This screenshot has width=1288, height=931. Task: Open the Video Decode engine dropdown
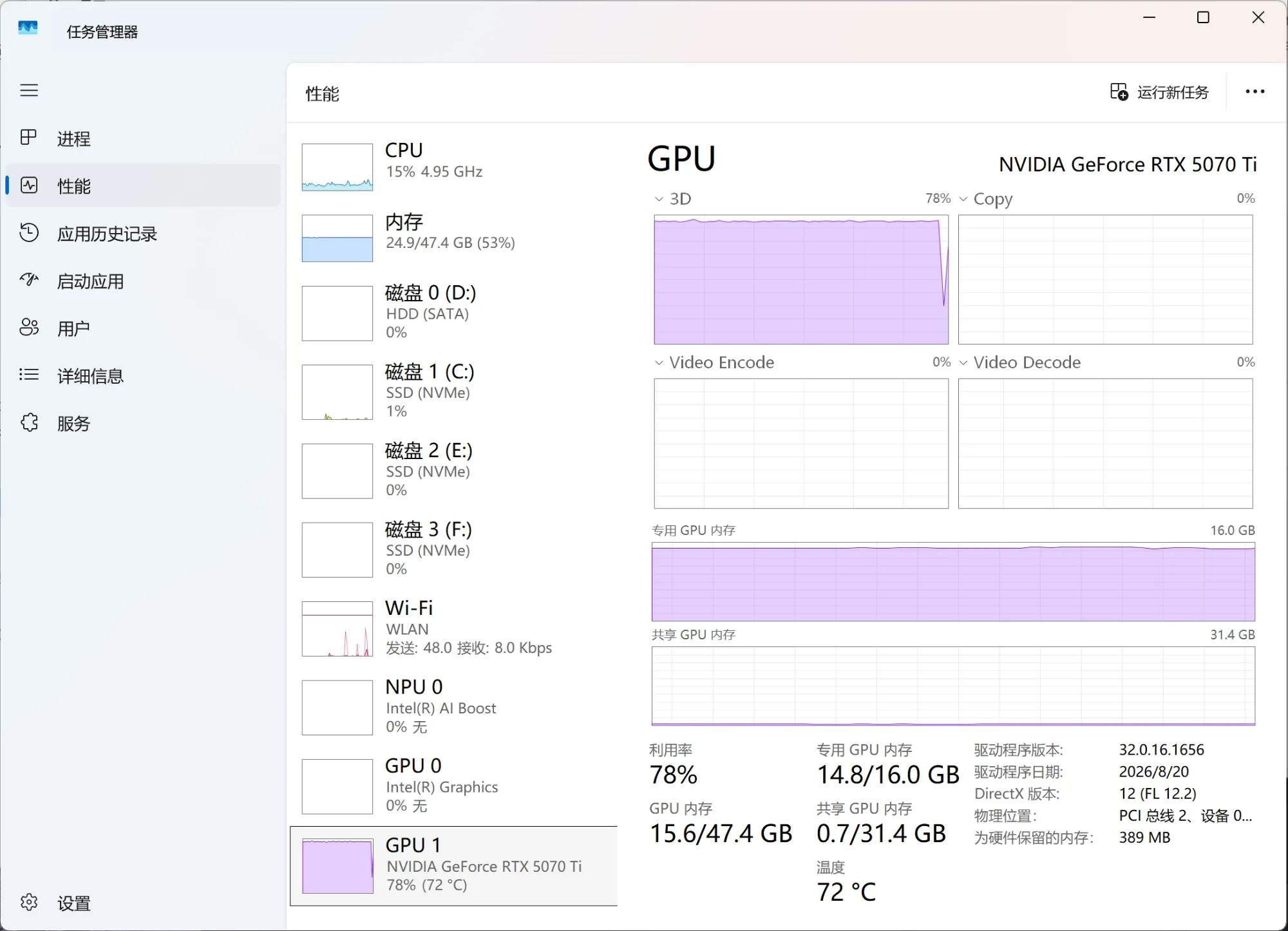pyautogui.click(x=963, y=362)
